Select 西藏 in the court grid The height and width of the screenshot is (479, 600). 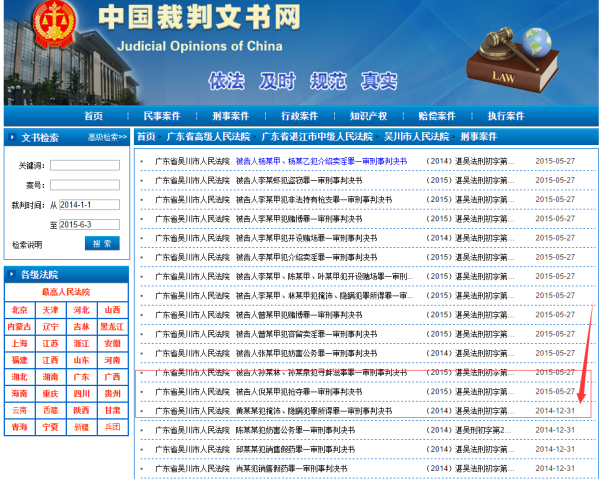[51, 411]
